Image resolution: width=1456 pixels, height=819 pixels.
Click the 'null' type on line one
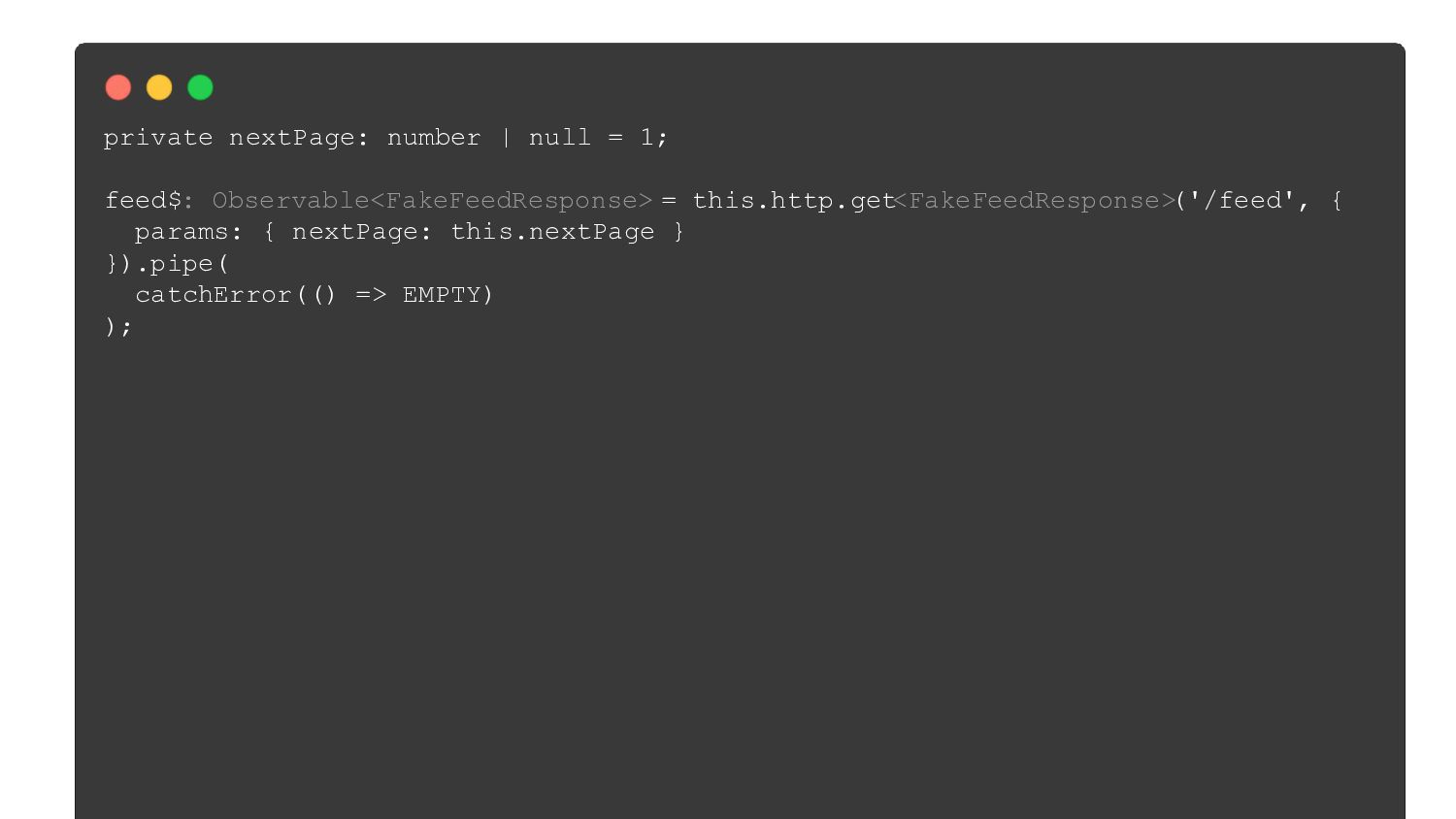click(x=559, y=138)
